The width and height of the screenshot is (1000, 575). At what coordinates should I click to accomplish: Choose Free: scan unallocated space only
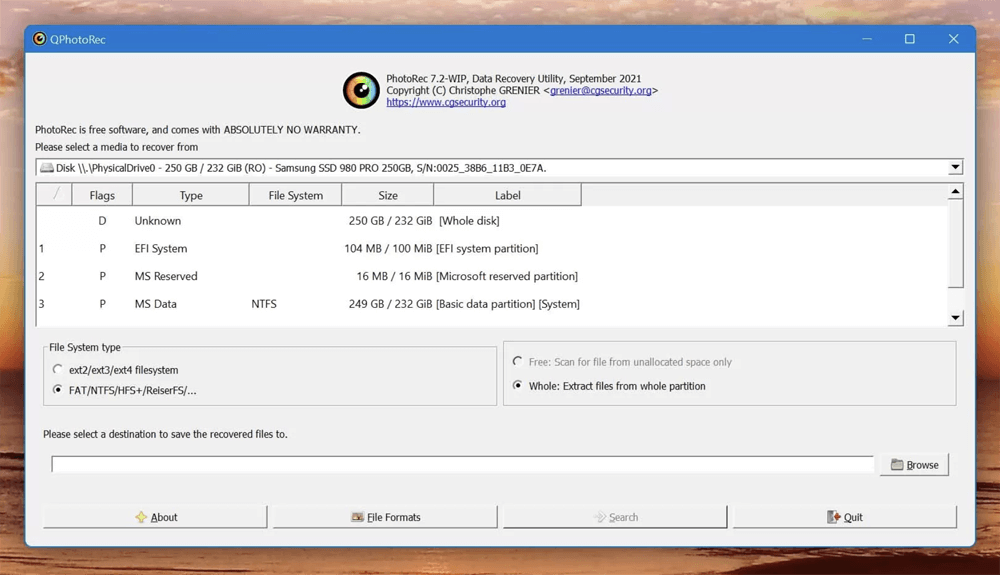[517, 361]
